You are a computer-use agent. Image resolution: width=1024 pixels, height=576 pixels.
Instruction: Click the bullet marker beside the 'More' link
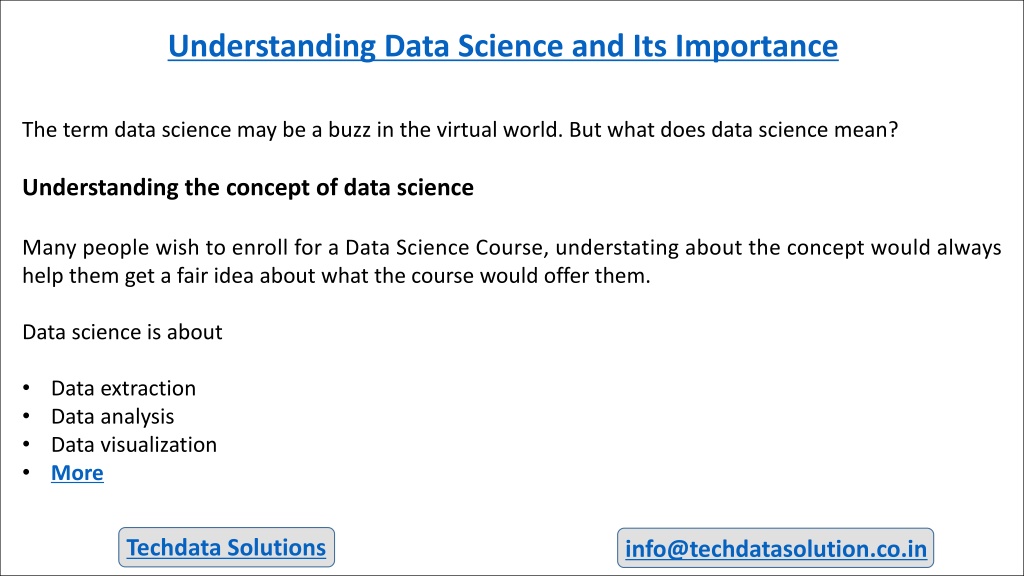point(26,472)
